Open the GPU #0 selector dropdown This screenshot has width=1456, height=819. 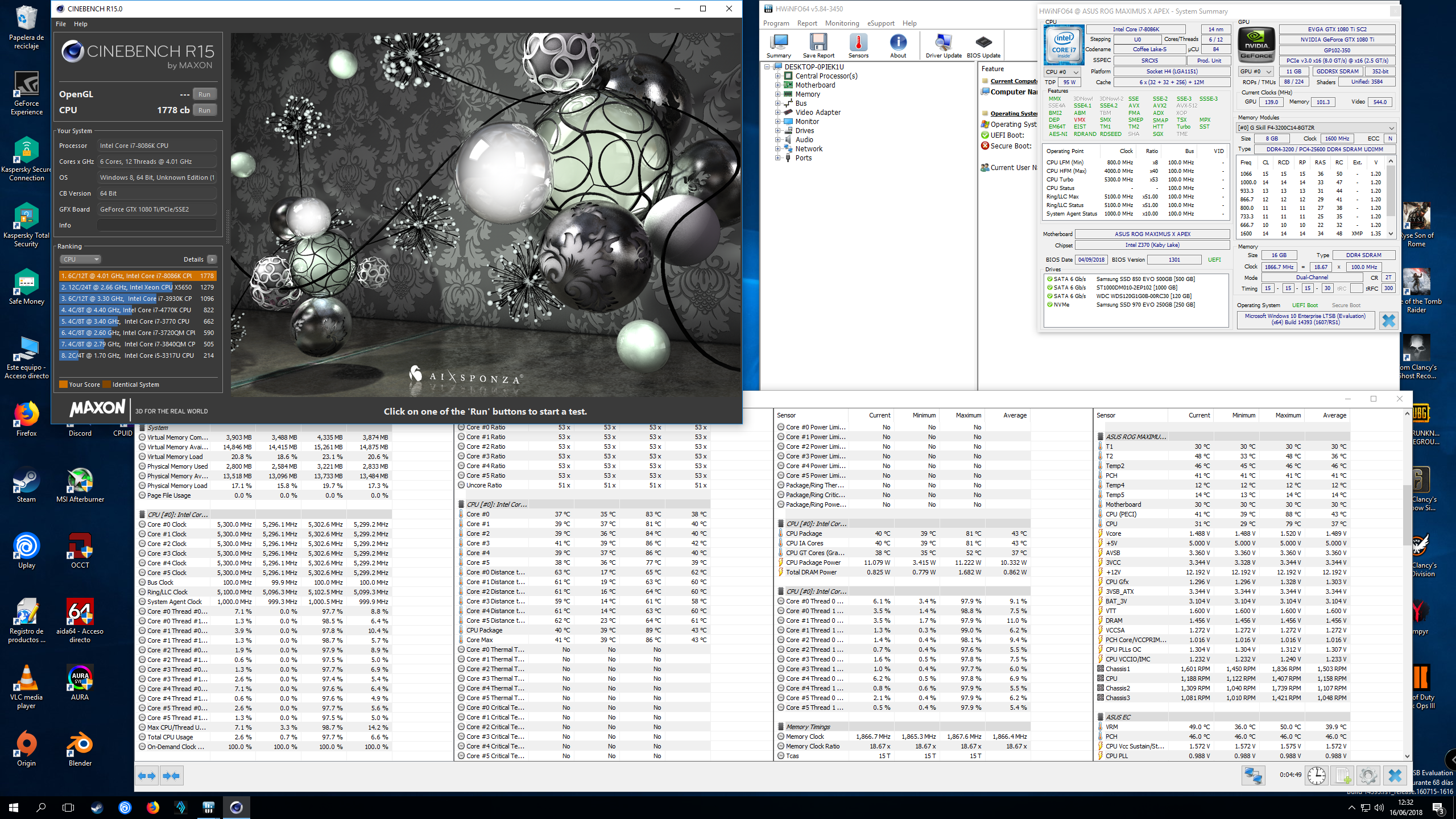1256,72
